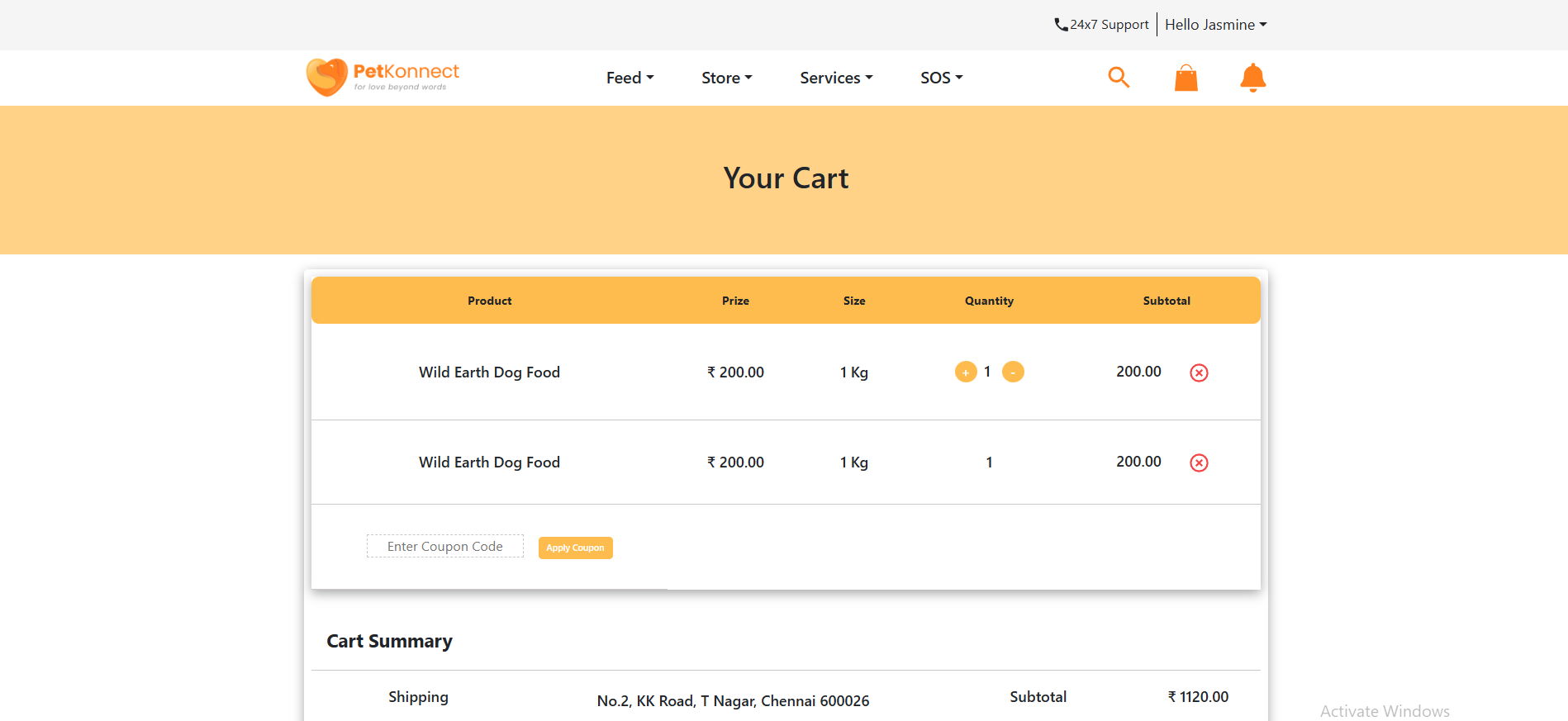The image size is (1568, 721).
Task: Decrease quantity with the minus button
Action: tap(1013, 372)
